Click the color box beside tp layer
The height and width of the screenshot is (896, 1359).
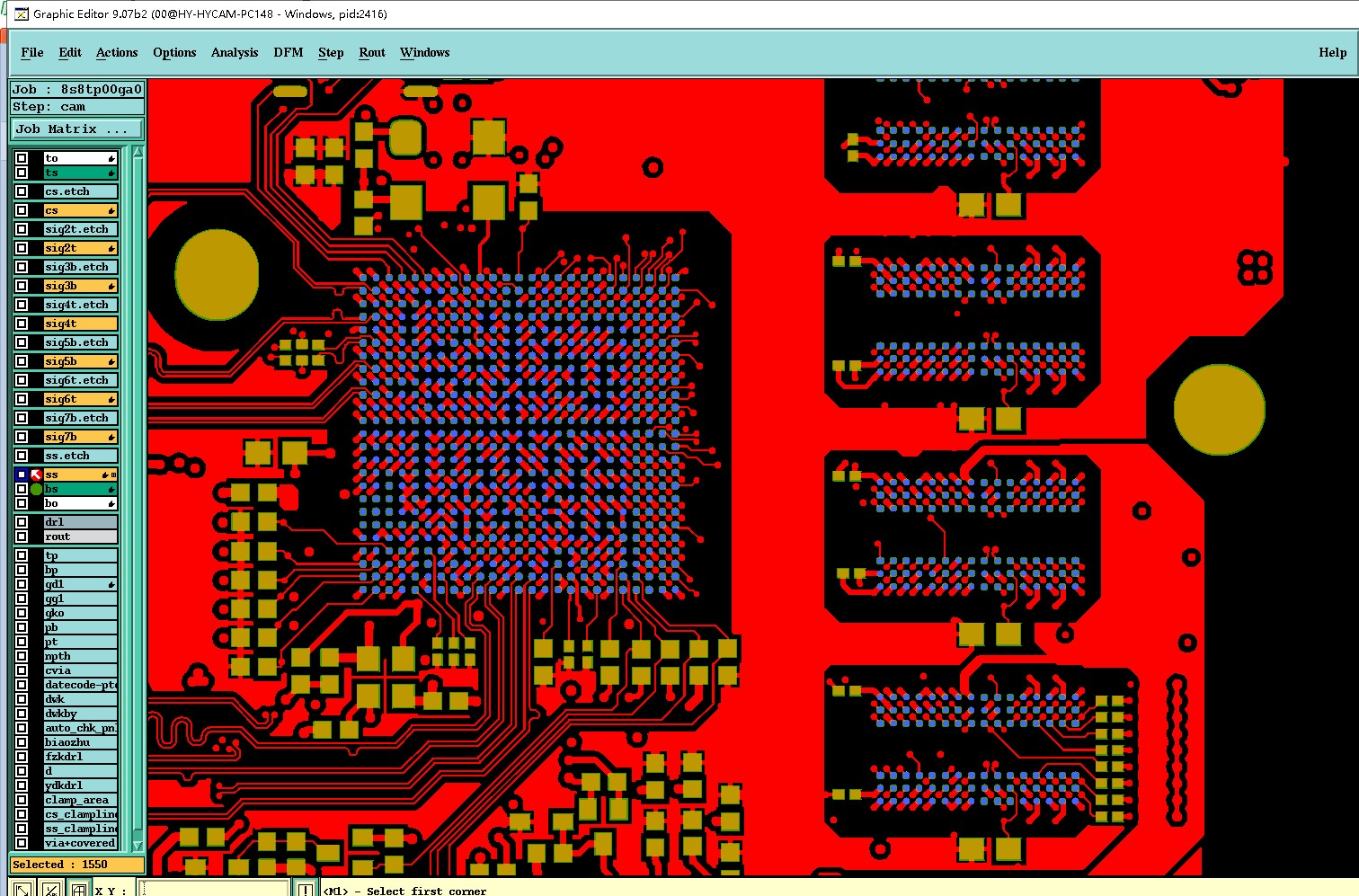pyautogui.click(x=36, y=555)
